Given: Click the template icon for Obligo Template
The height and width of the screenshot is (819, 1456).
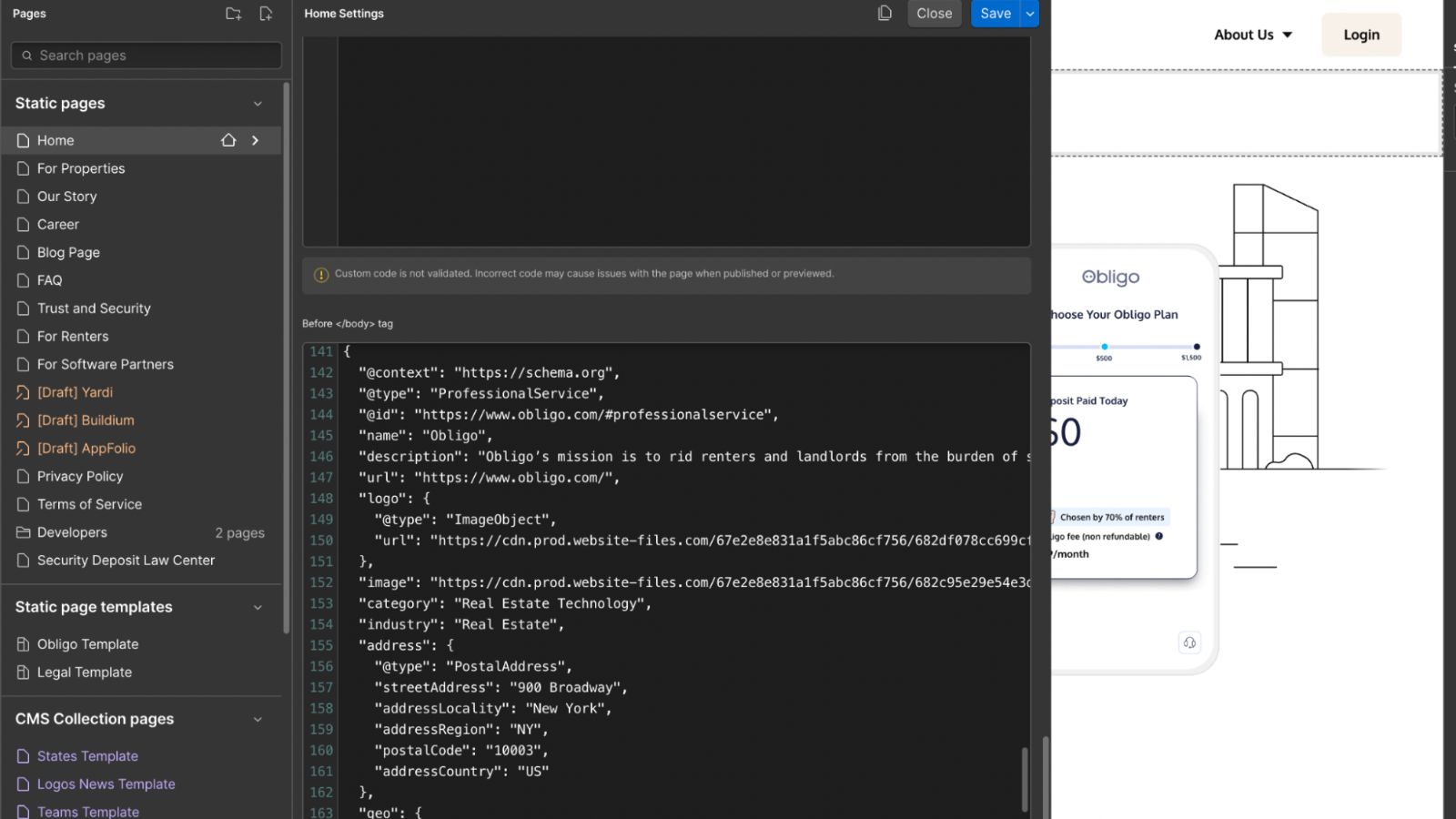Looking at the screenshot, I should 24,644.
